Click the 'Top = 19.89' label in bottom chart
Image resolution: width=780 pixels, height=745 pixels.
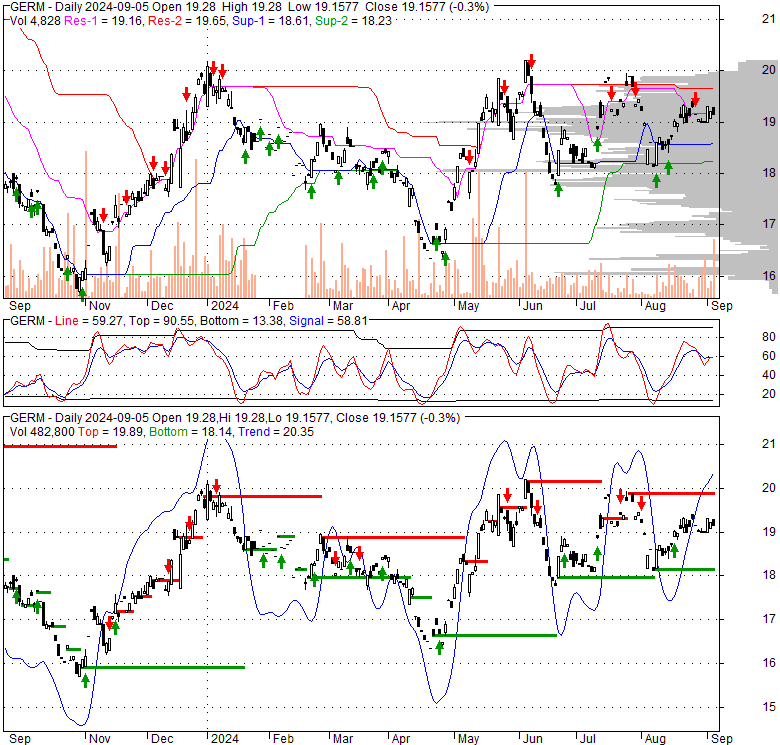pyautogui.click(x=110, y=432)
